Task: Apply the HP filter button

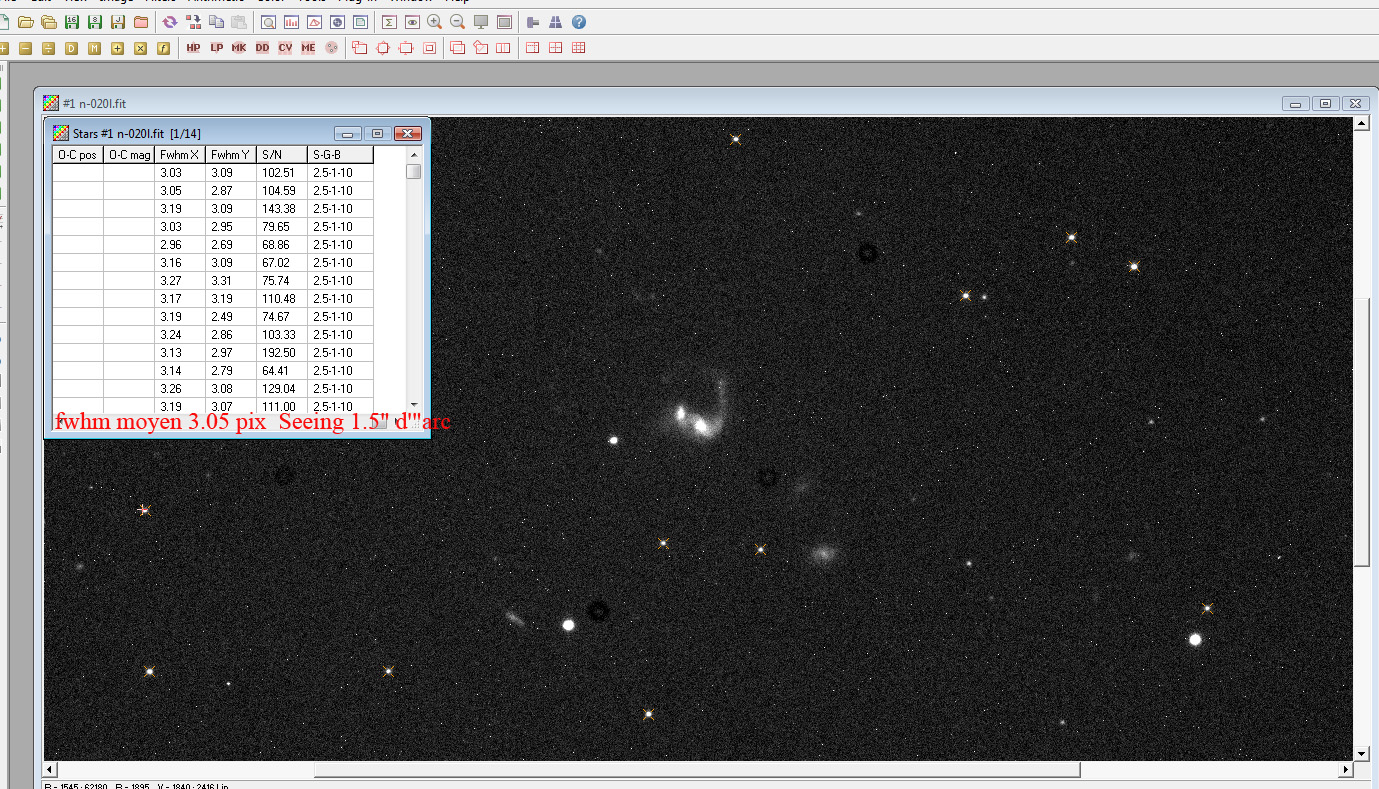Action: pyautogui.click(x=193, y=48)
